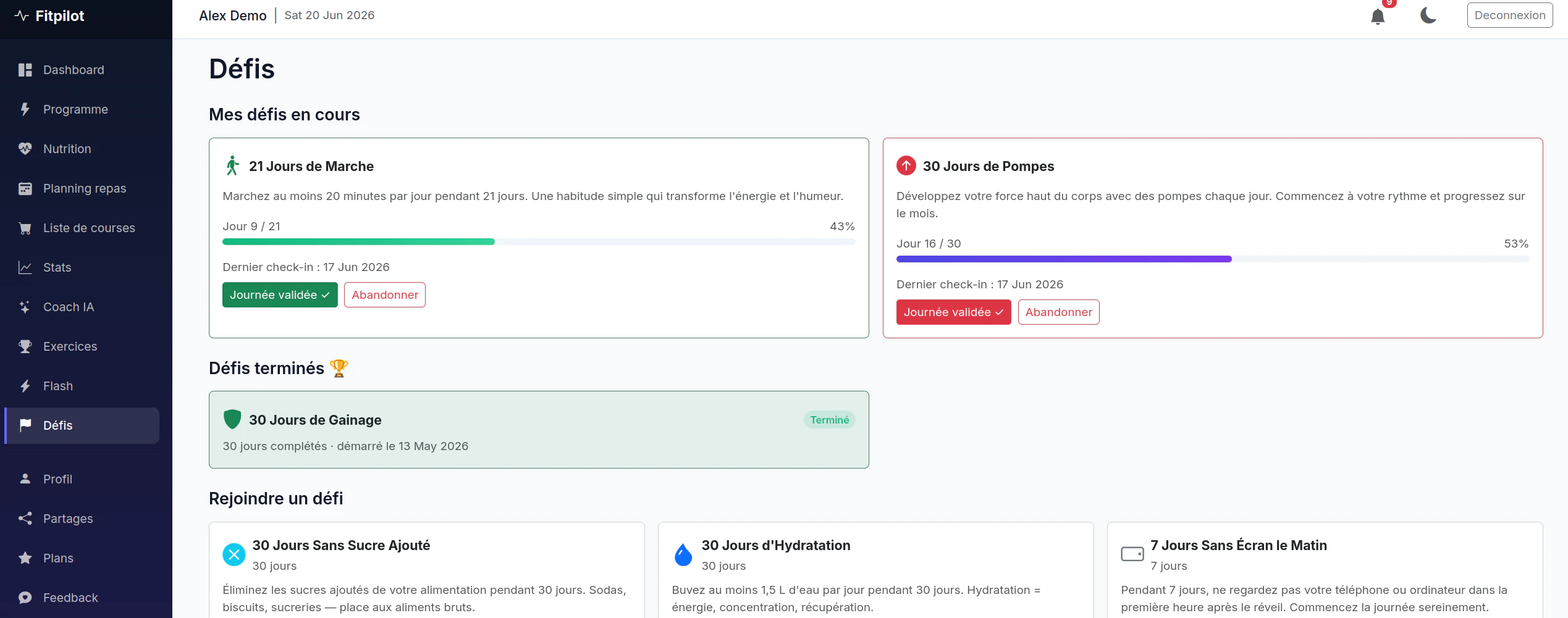
Task: Click the 43% progress value
Action: click(842, 227)
